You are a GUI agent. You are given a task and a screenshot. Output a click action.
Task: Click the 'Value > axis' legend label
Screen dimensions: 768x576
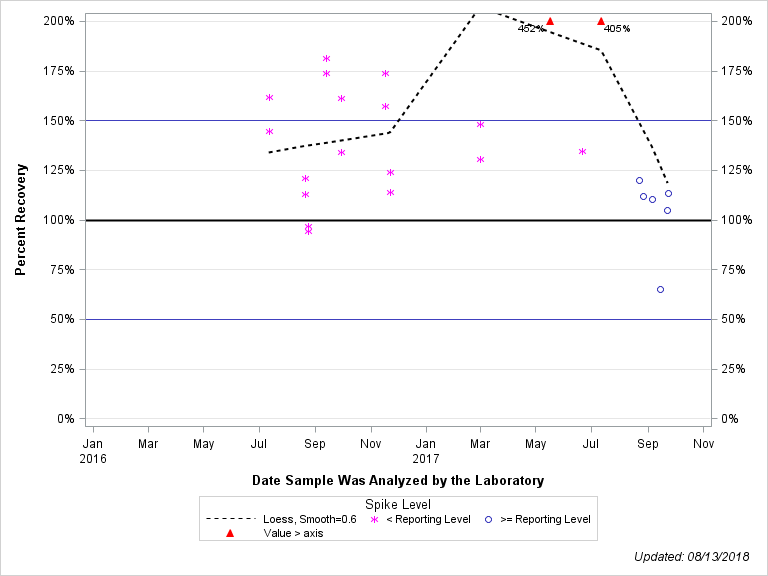[293, 533]
